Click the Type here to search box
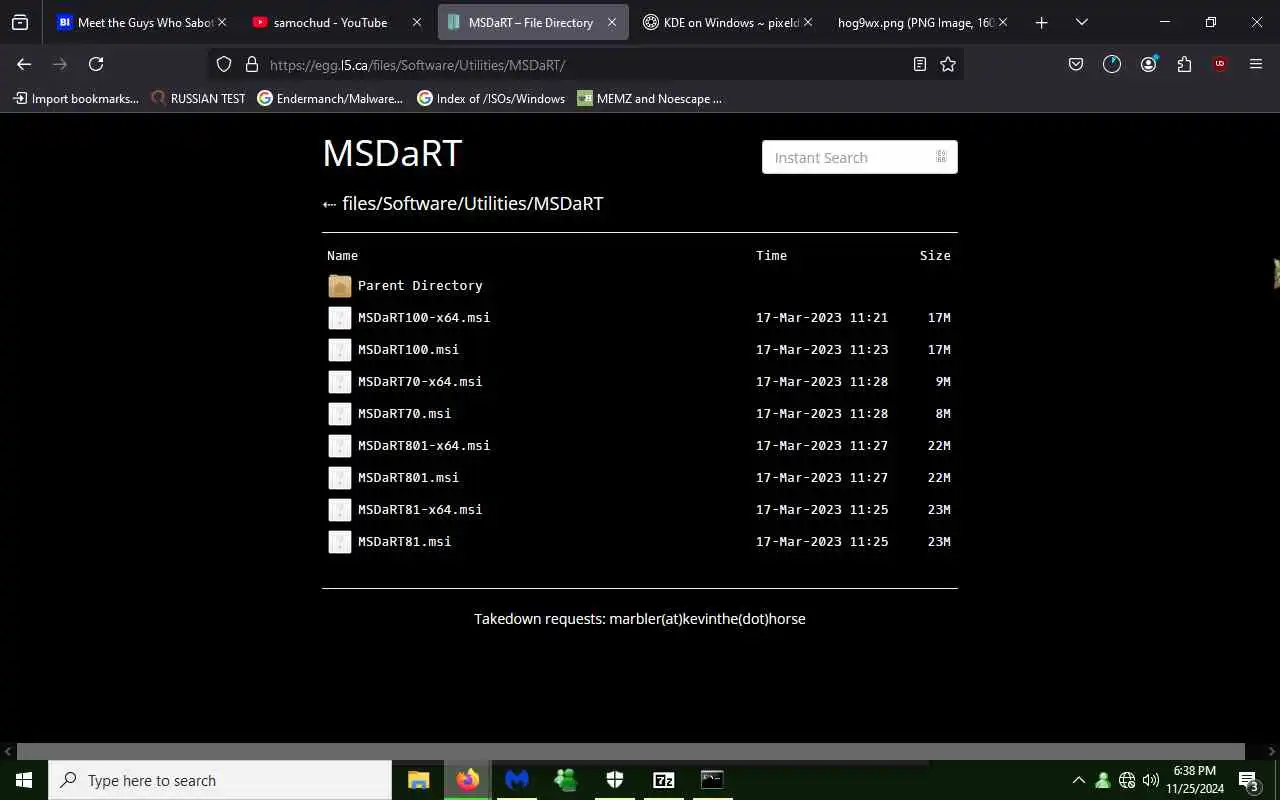The width and height of the screenshot is (1280, 800). (x=220, y=780)
